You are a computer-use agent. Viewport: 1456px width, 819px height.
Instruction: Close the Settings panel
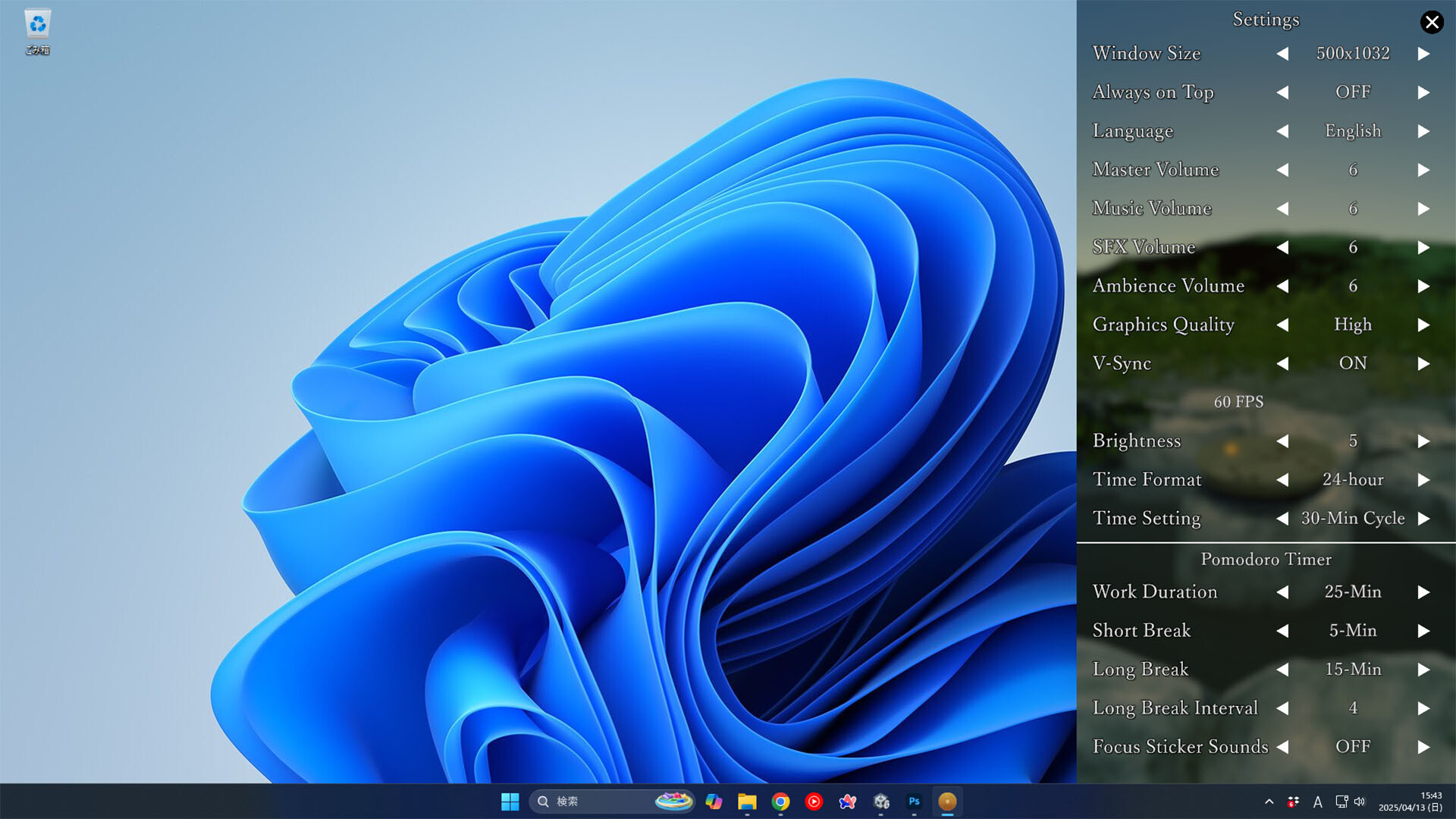(x=1432, y=22)
